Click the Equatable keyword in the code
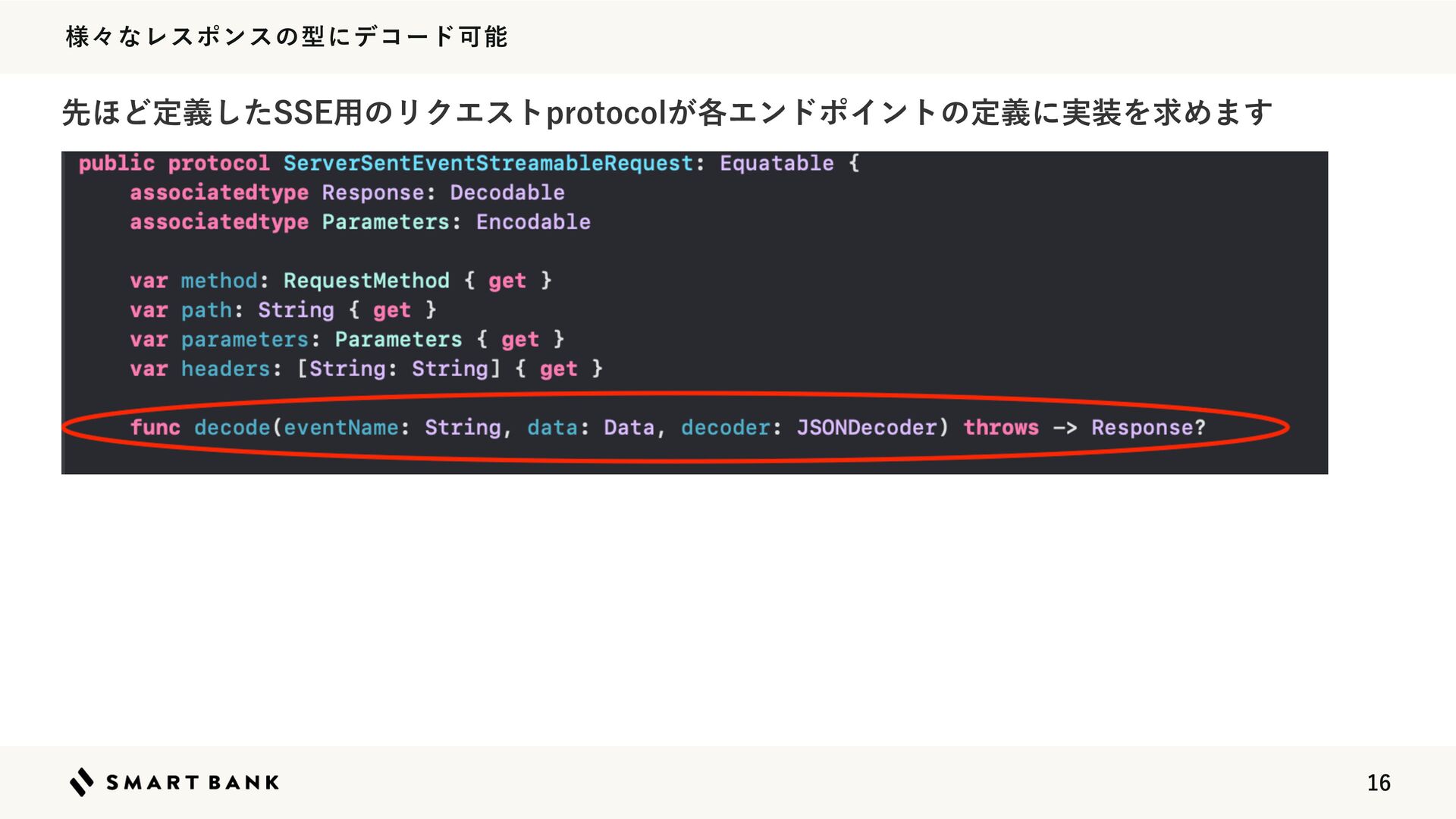 coord(776,163)
